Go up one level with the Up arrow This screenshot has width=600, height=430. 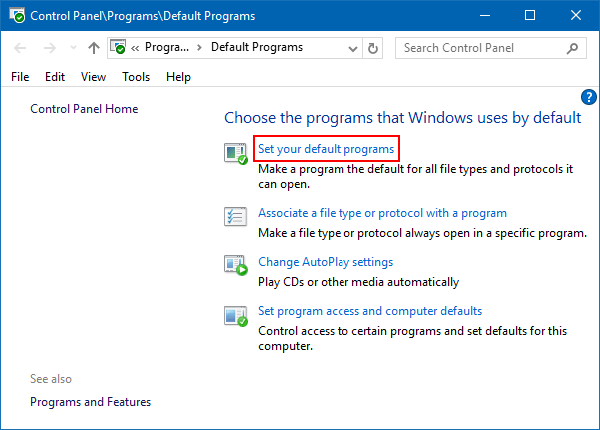(x=94, y=48)
